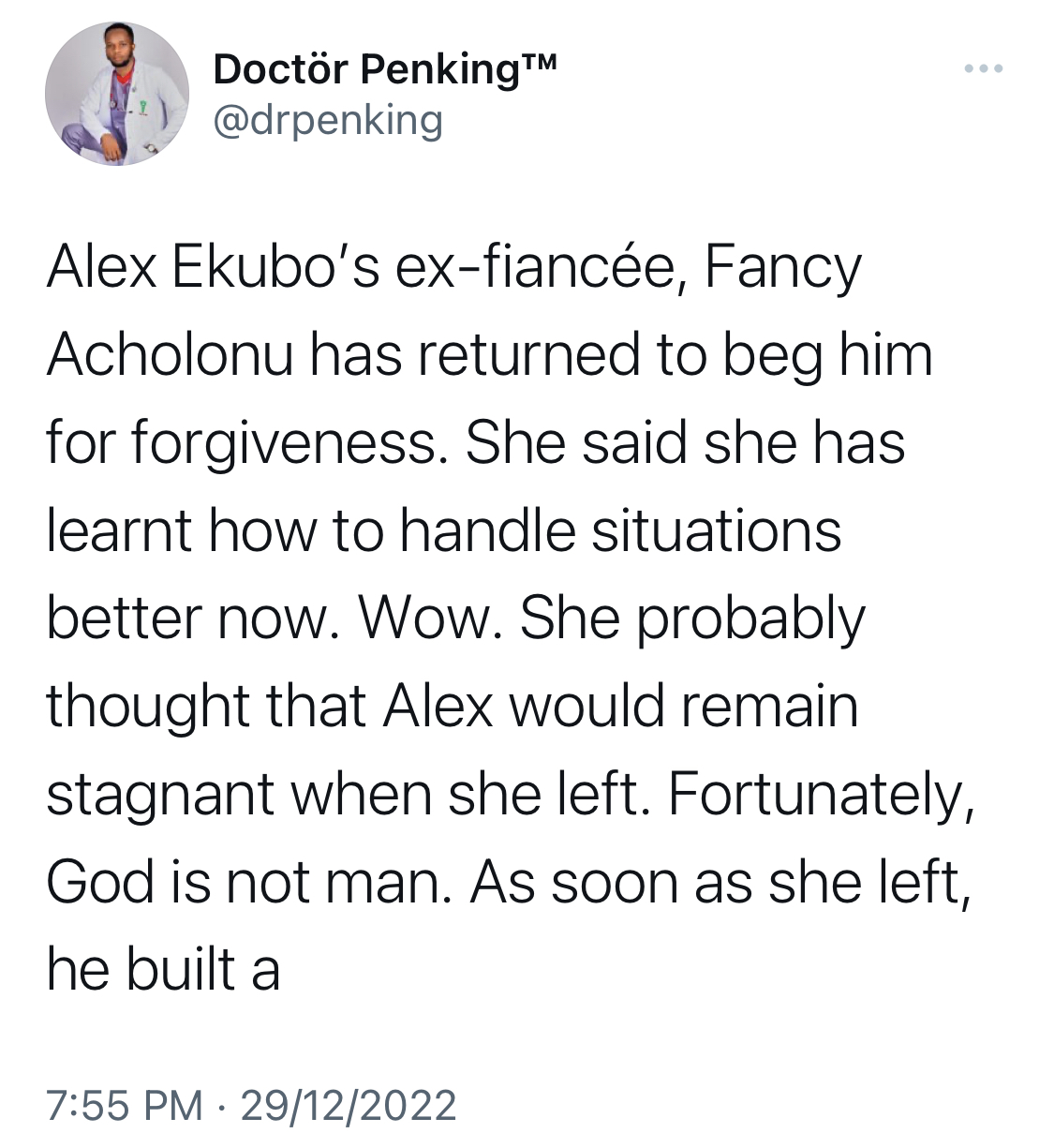Click the word "stagnant" in the tweet

[x=161, y=795]
